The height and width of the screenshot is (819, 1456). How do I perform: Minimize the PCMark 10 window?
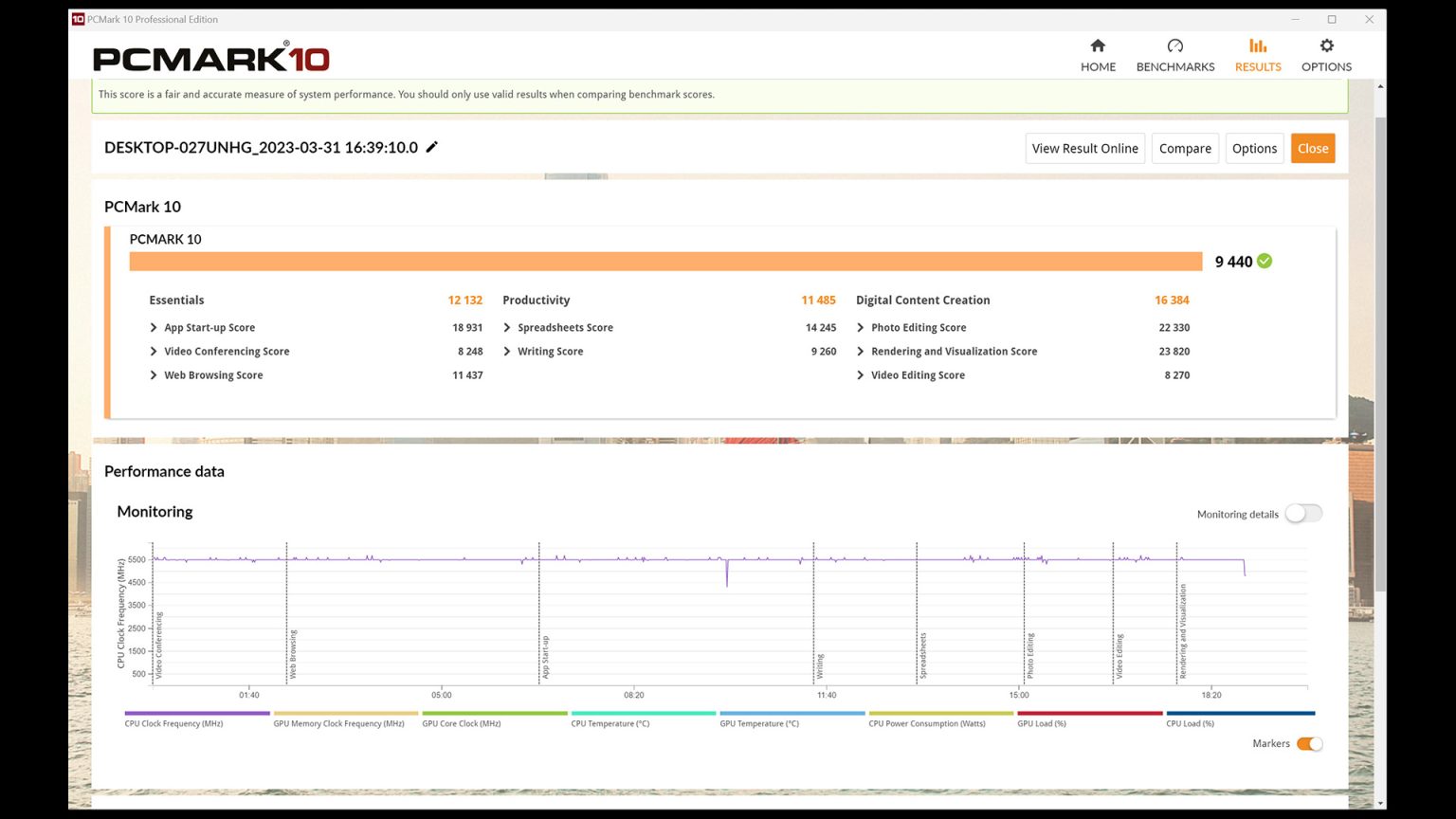(1296, 19)
